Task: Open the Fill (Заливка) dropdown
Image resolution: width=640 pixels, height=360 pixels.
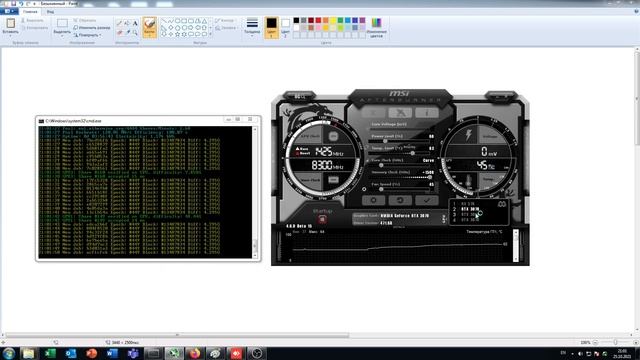Action: point(227,28)
